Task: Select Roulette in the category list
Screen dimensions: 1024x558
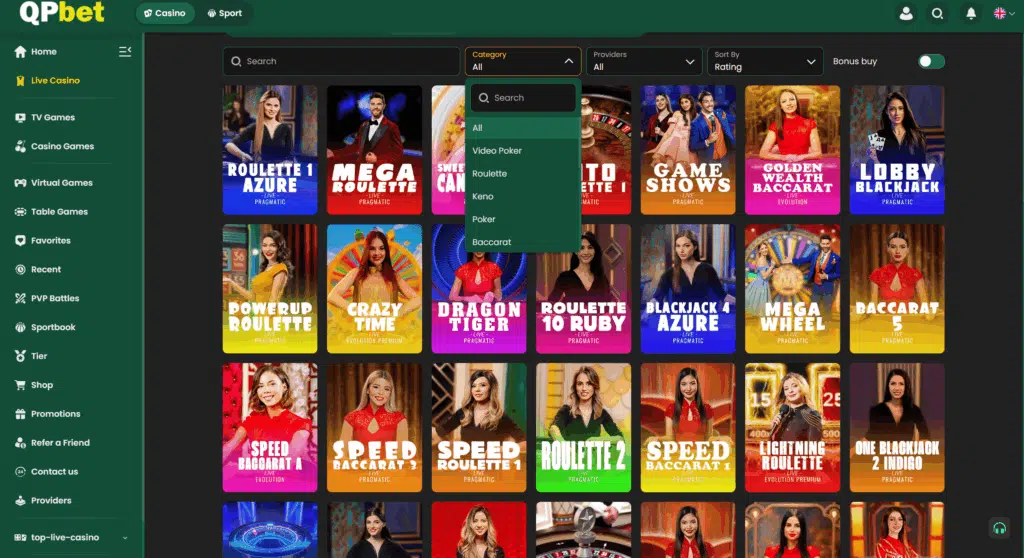Action: pyautogui.click(x=490, y=174)
